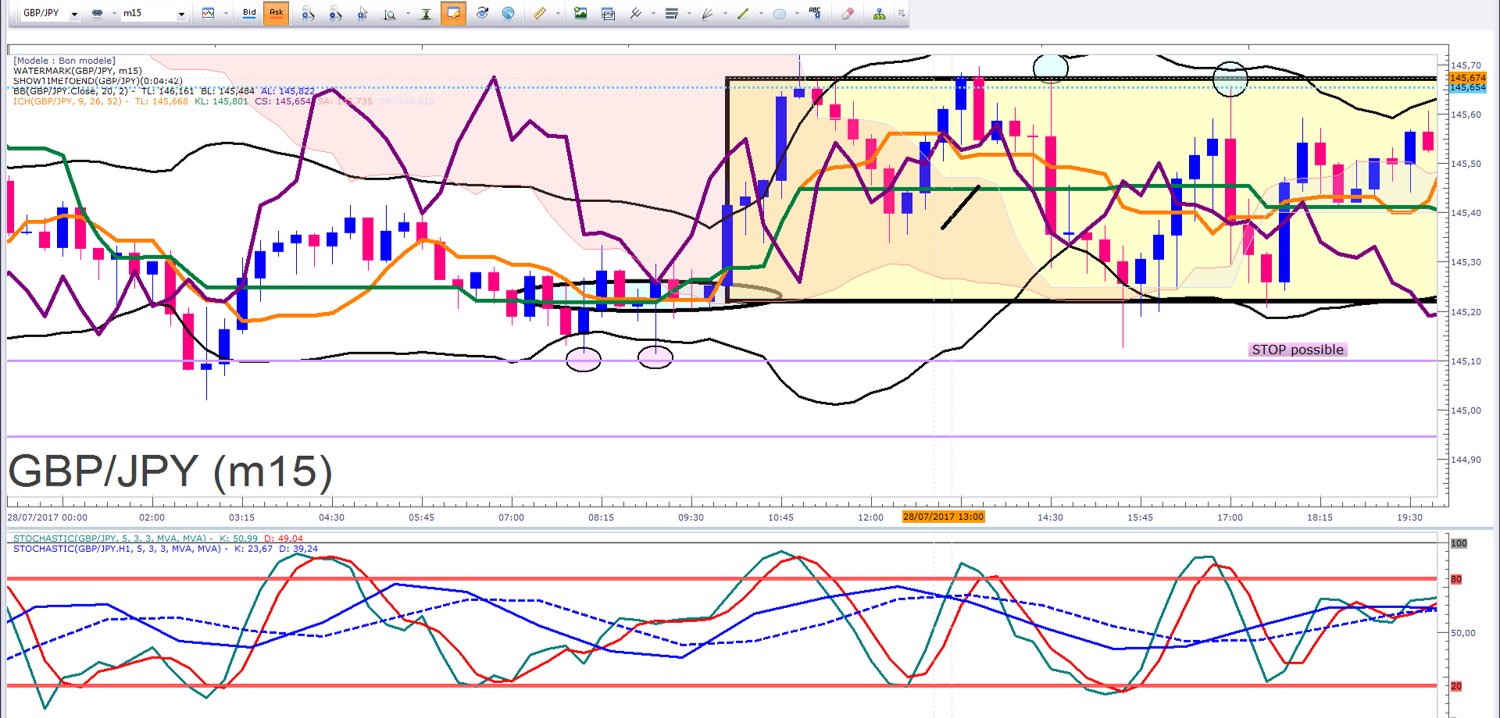Viewport: 1500px width, 718px height.
Task: Toggle the Bid price button
Action: tap(249, 14)
